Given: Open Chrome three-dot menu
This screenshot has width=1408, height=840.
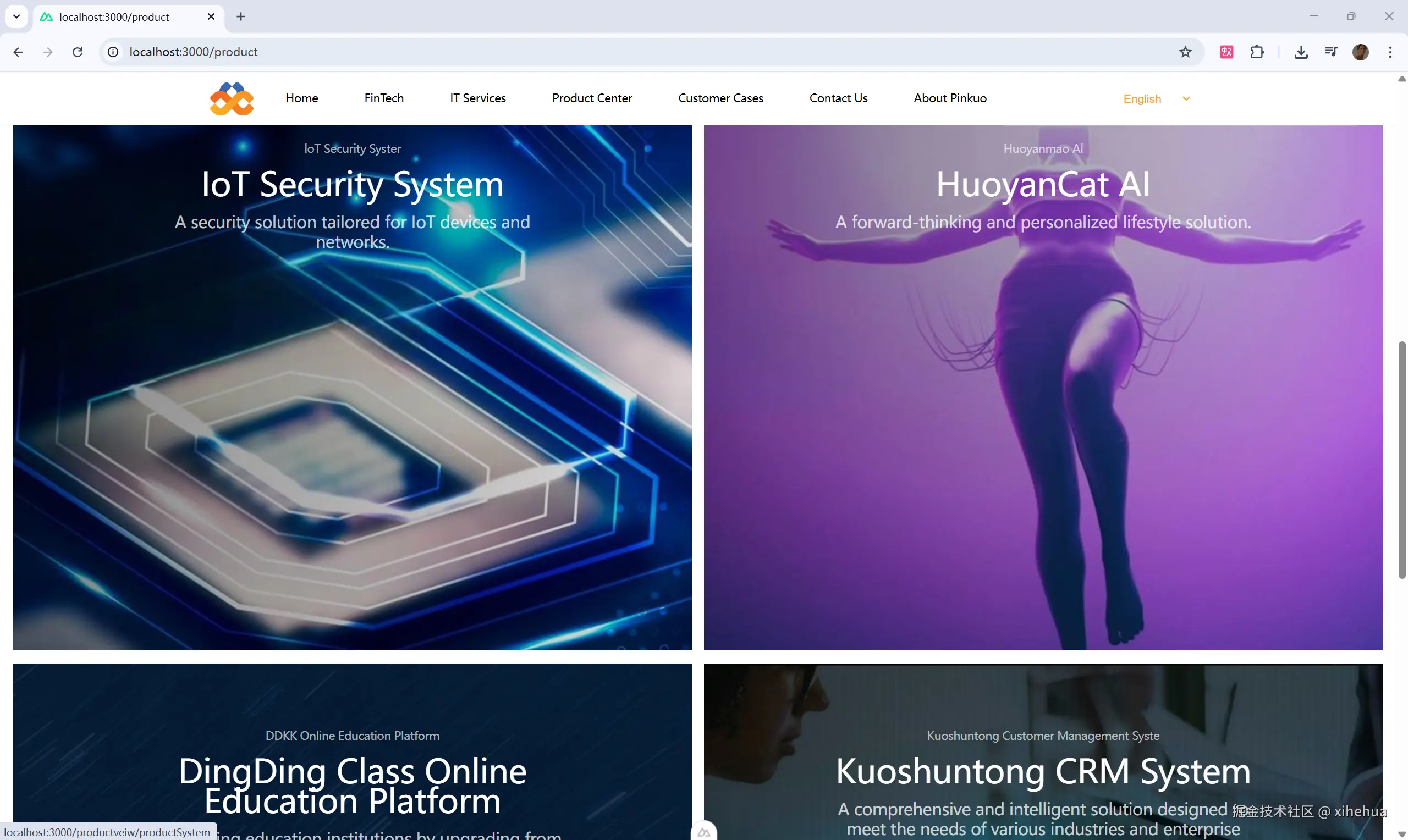Looking at the screenshot, I should pyautogui.click(x=1390, y=52).
